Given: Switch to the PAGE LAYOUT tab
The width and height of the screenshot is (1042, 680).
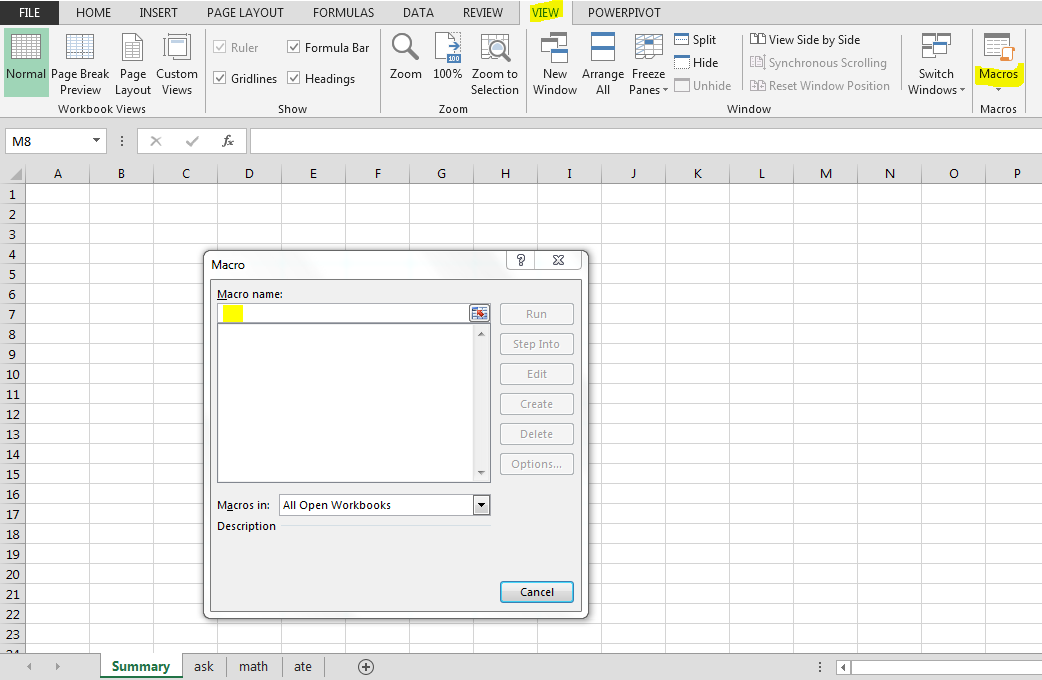Looking at the screenshot, I should point(245,13).
